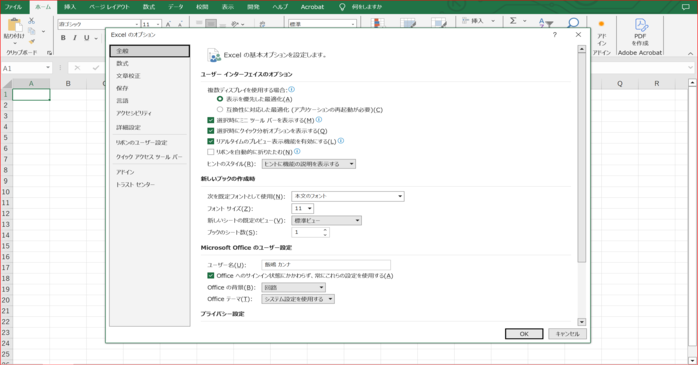This screenshot has height=365, width=698.
Task: Click the Find and Select magnifier icon
Action: click(573, 22)
